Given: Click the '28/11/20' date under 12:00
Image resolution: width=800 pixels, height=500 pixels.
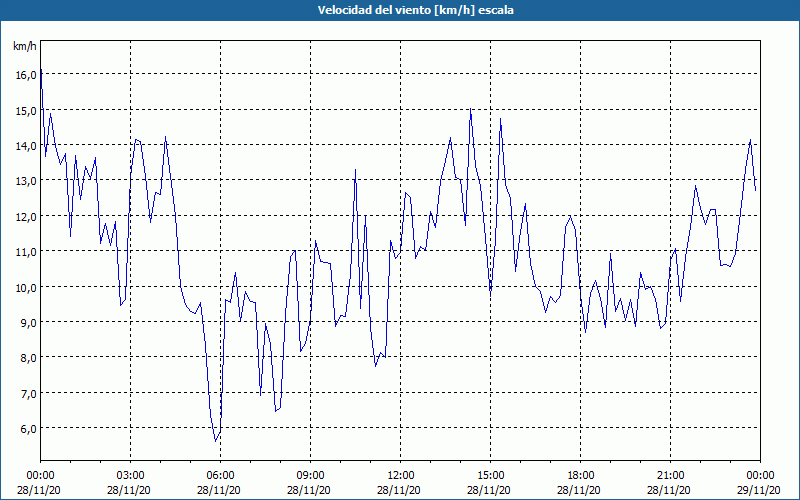Looking at the screenshot, I should coord(399,490).
